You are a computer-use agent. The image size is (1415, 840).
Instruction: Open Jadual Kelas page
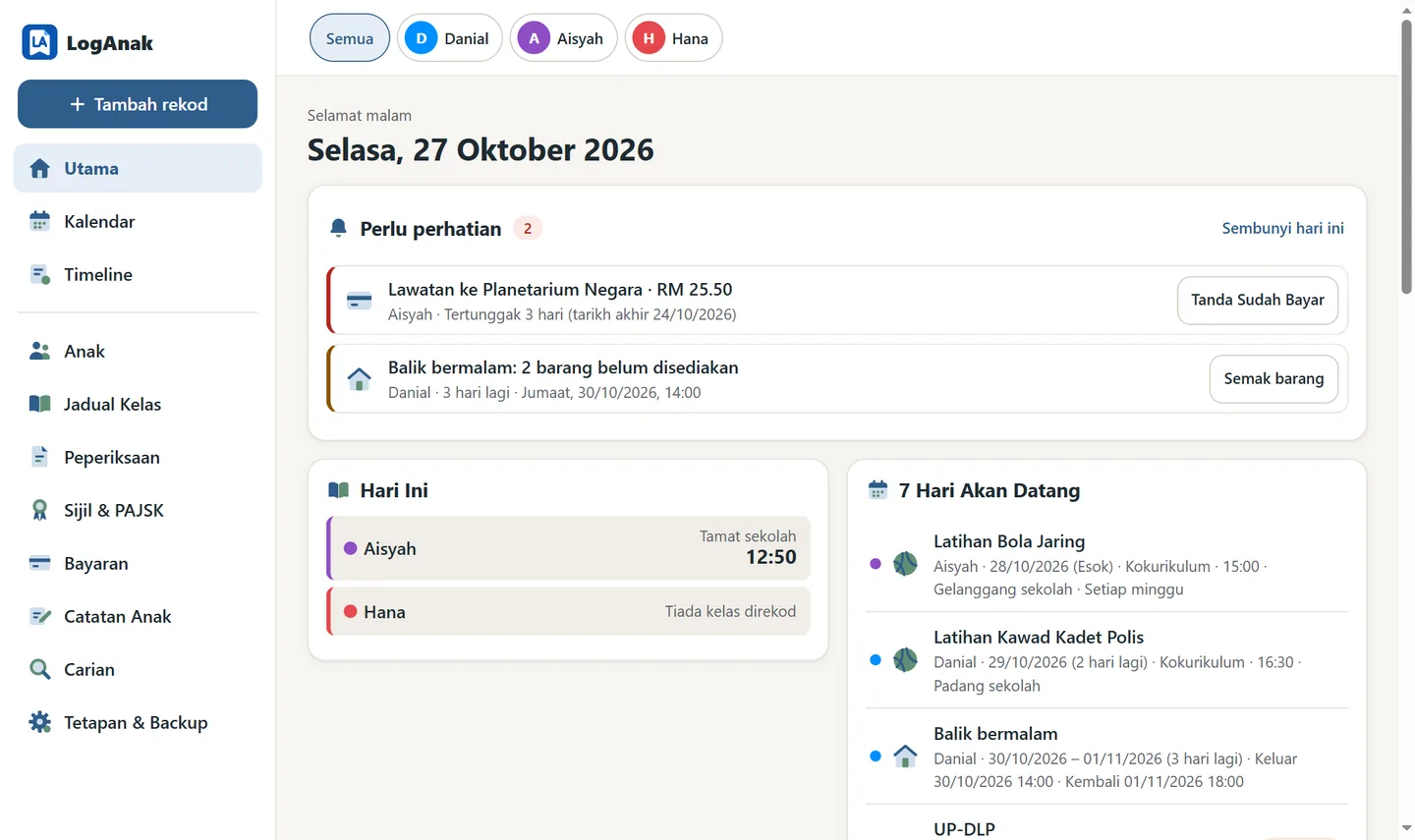coord(138,404)
